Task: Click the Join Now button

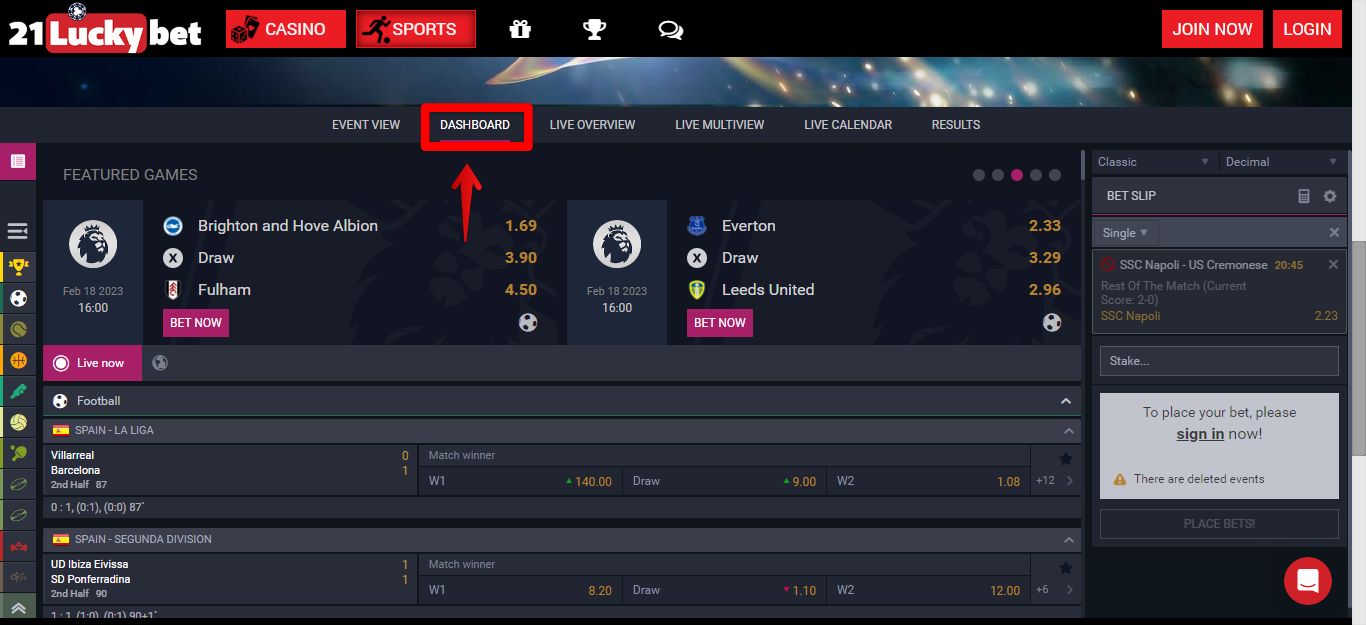Action: (x=1213, y=29)
